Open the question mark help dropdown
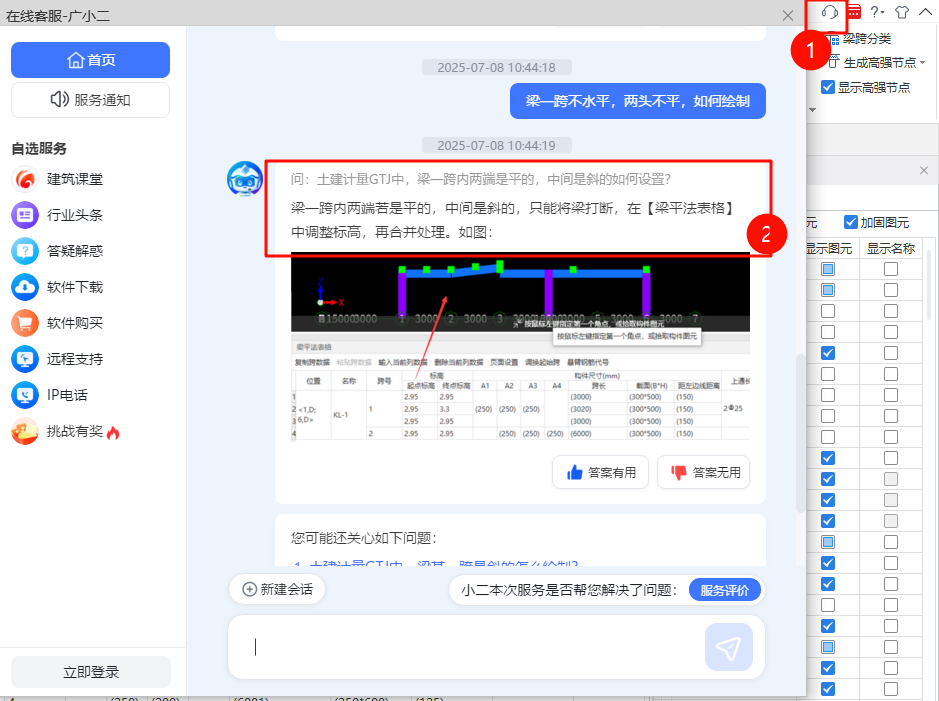Screen dimensions: 939x701 (877, 12)
